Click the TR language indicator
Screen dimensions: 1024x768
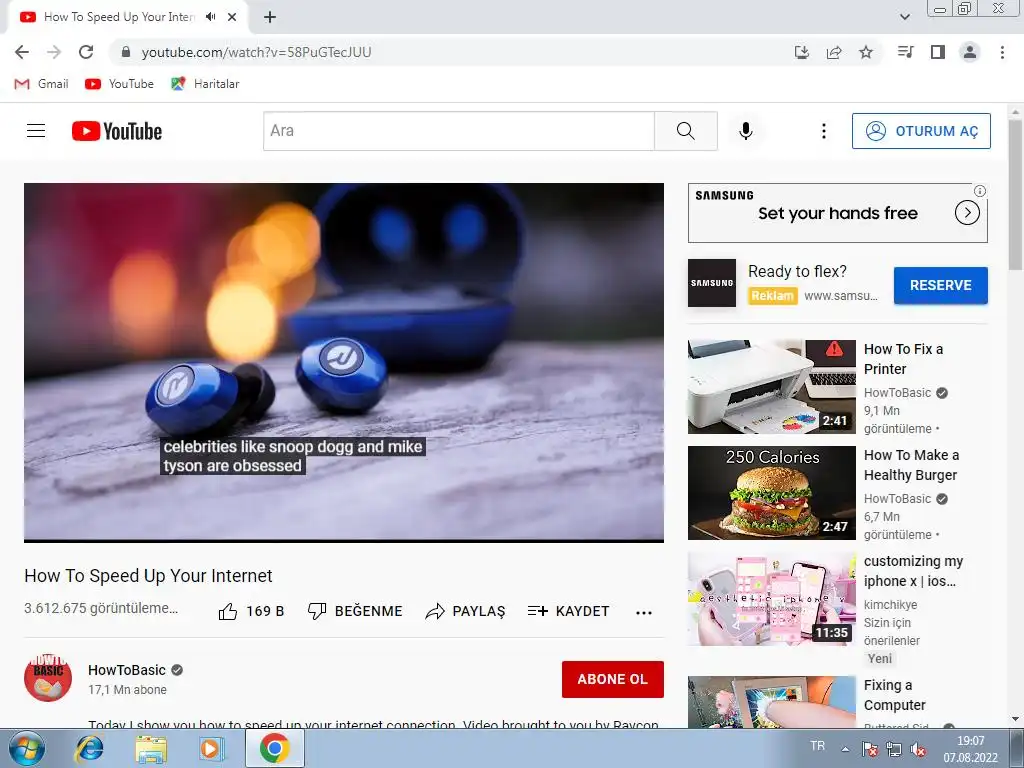817,746
